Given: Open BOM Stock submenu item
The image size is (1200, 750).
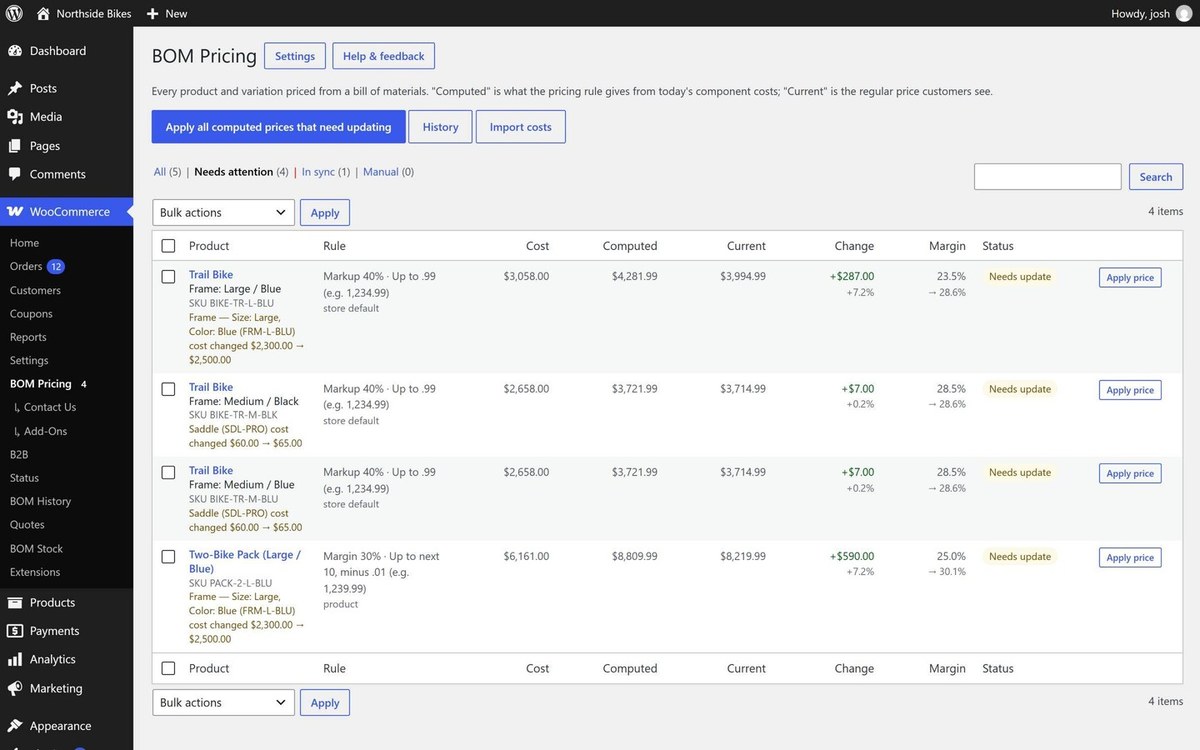Looking at the screenshot, I should tap(36, 549).
